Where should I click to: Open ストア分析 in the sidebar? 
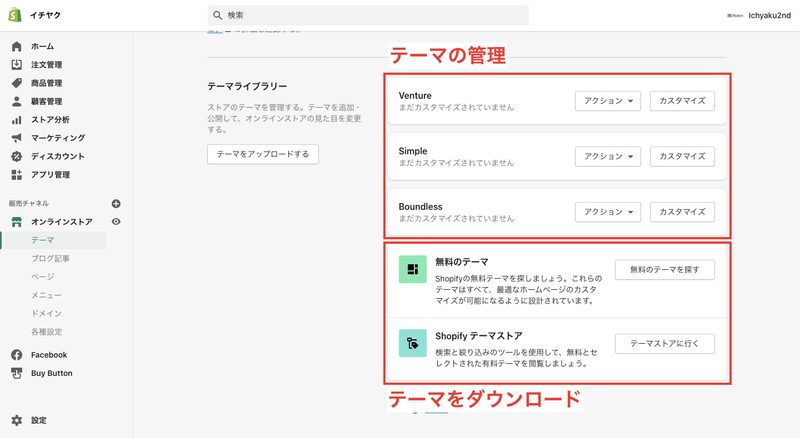coord(53,119)
